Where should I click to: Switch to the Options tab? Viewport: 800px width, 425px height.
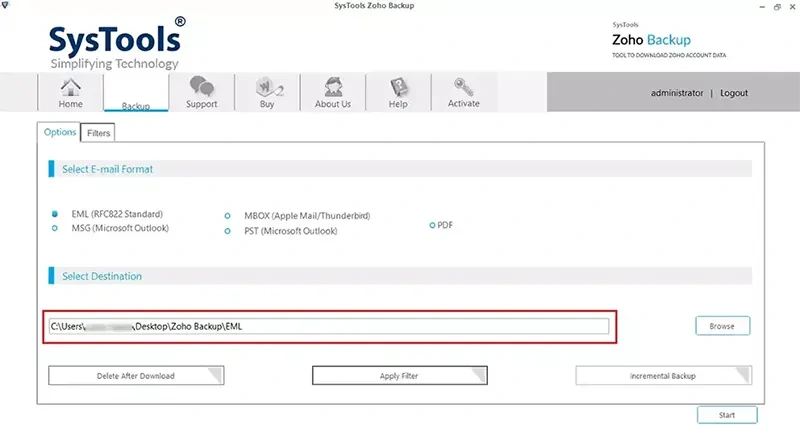click(x=59, y=132)
